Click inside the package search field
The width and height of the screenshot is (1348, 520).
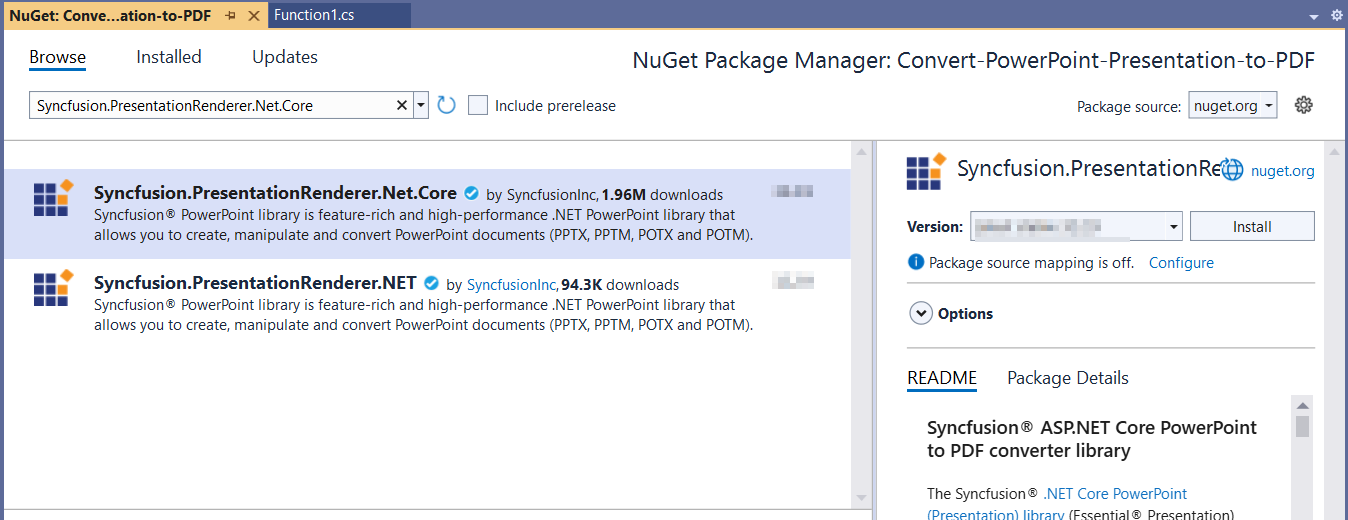[212, 105]
